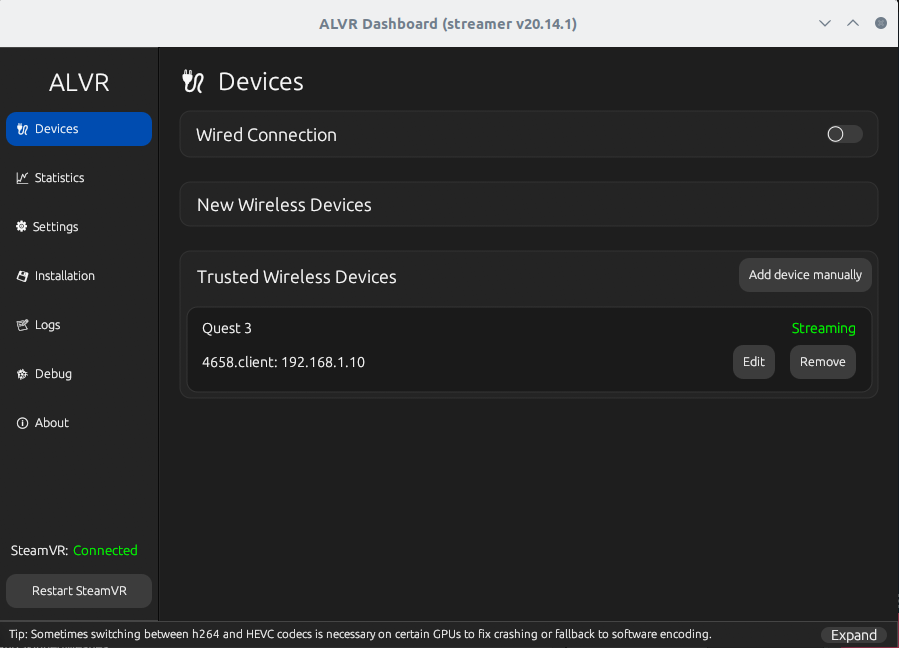Click the Logs icon in sidebar
This screenshot has height=648, width=899.
(x=23, y=325)
